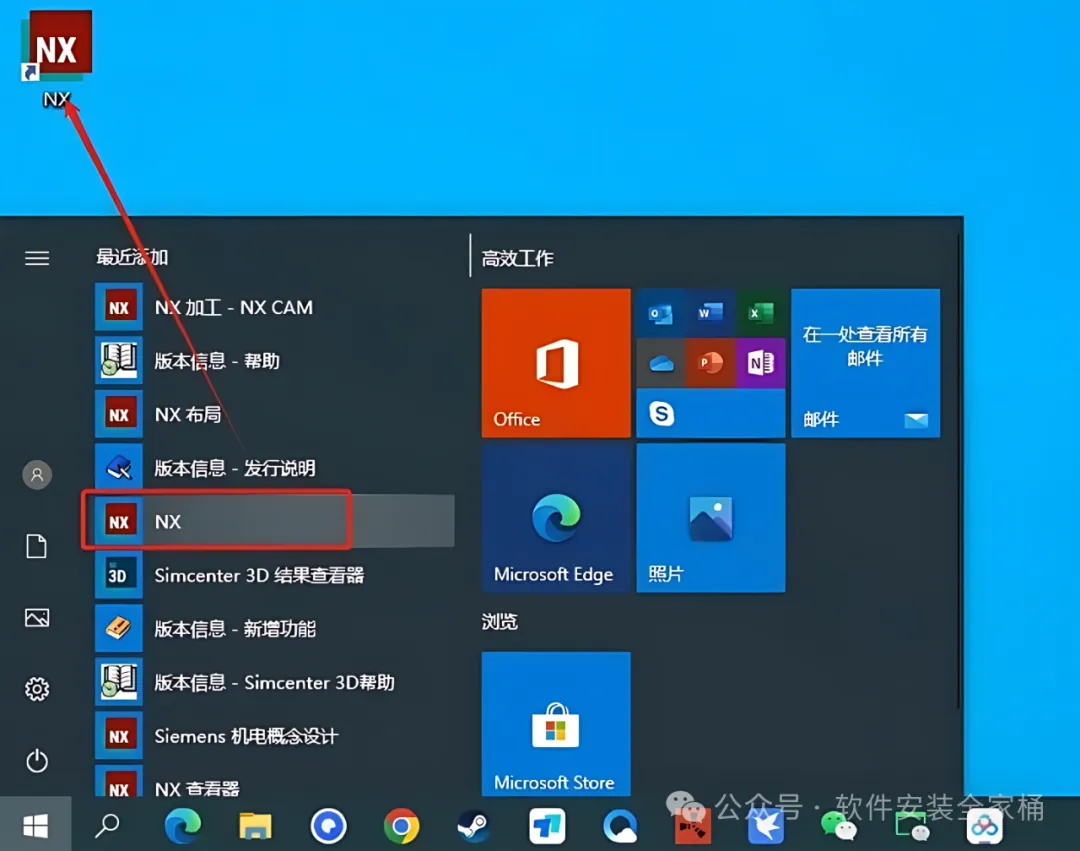Image resolution: width=1080 pixels, height=851 pixels.
Task: Open NX 查看器 entry
Action: pyautogui.click(x=274, y=782)
